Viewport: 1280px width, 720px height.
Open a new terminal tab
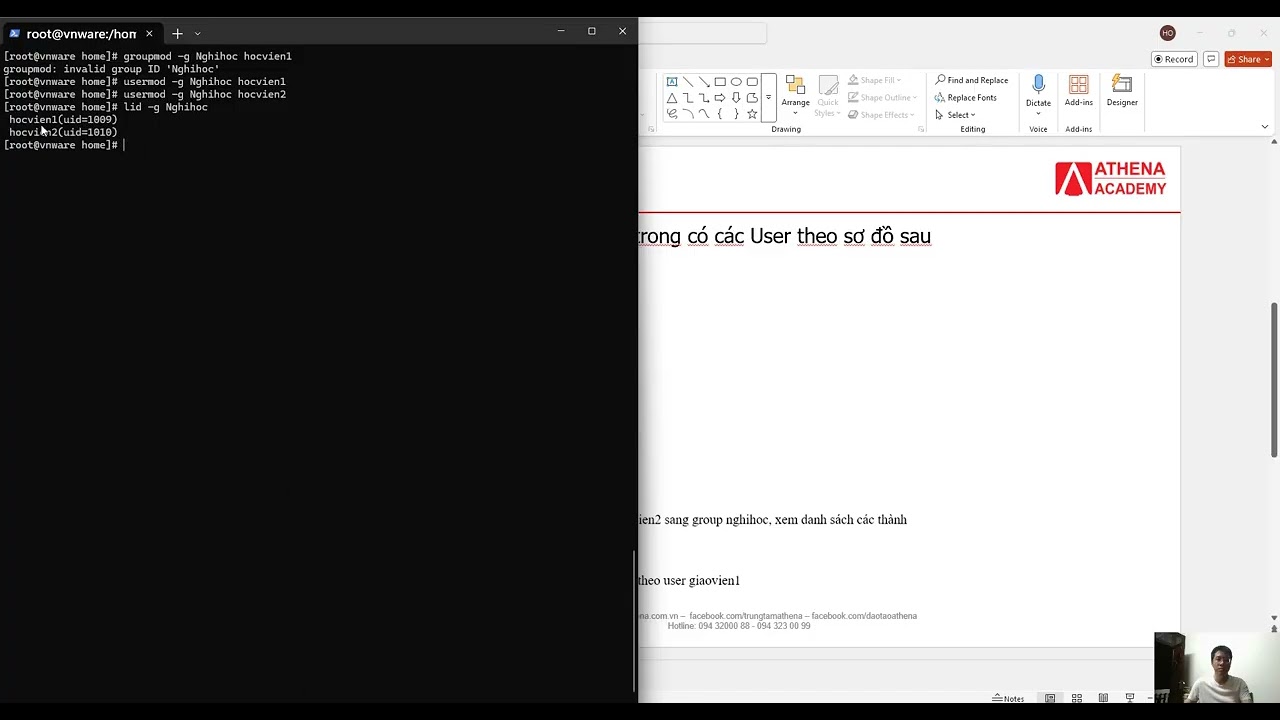[x=177, y=33]
